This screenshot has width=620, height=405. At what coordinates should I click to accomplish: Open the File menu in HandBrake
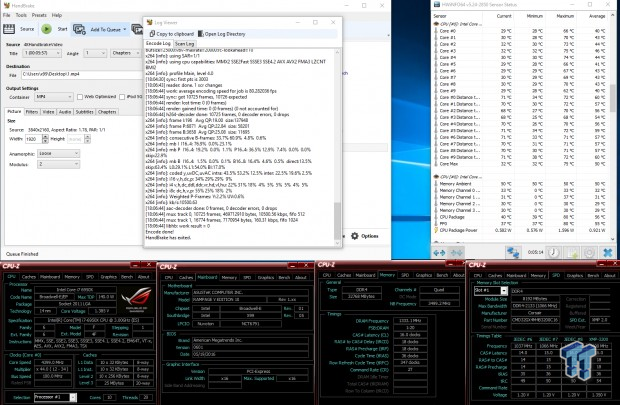(7, 15)
